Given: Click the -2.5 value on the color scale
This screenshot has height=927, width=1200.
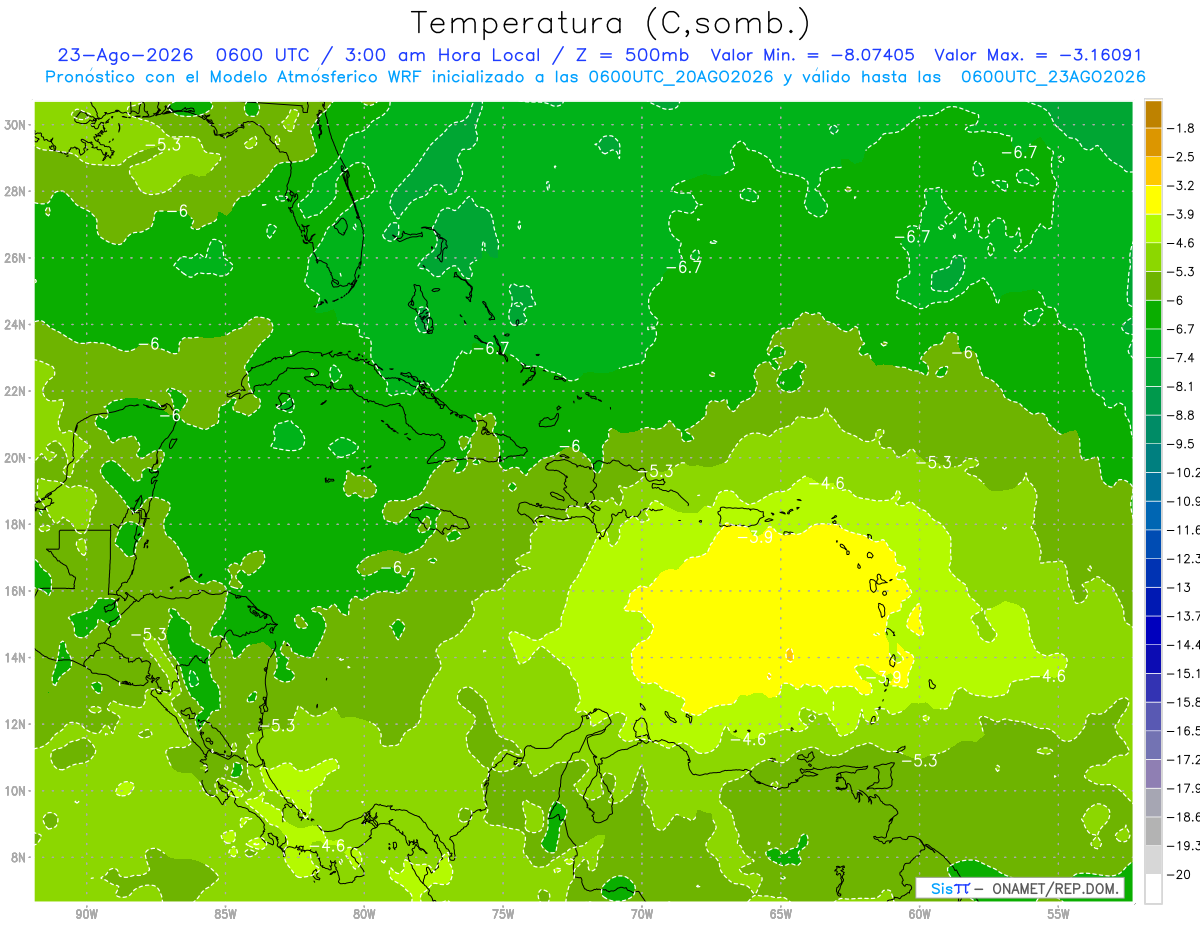Looking at the screenshot, I should [x=1183, y=157].
